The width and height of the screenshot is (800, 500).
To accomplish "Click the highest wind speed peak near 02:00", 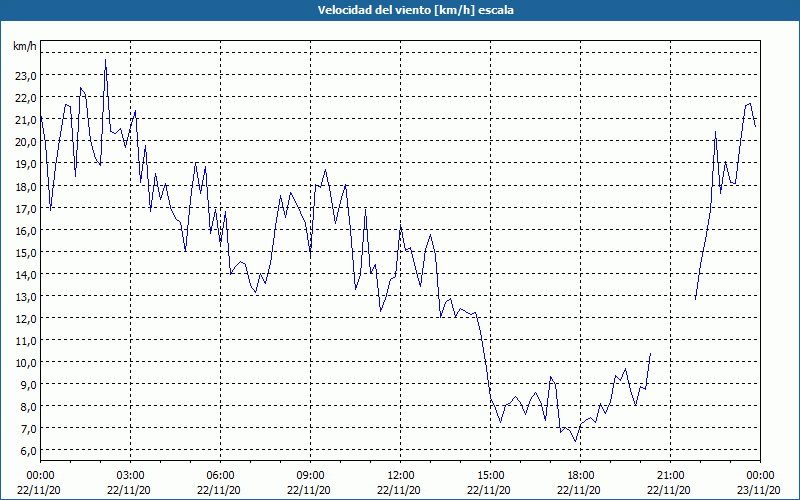I will (x=106, y=60).
